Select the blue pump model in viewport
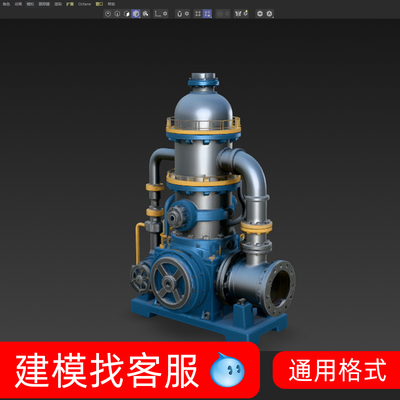The width and height of the screenshot is (400, 400). 212,207
